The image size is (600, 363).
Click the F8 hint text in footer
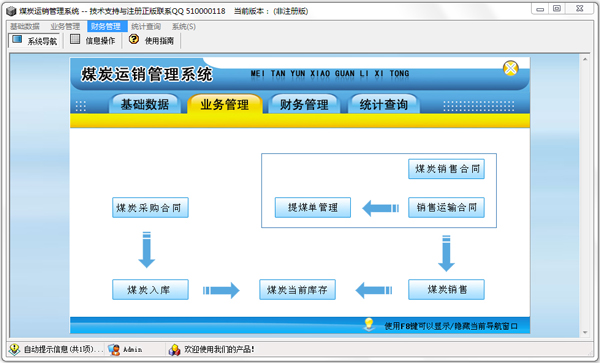tap(450, 326)
